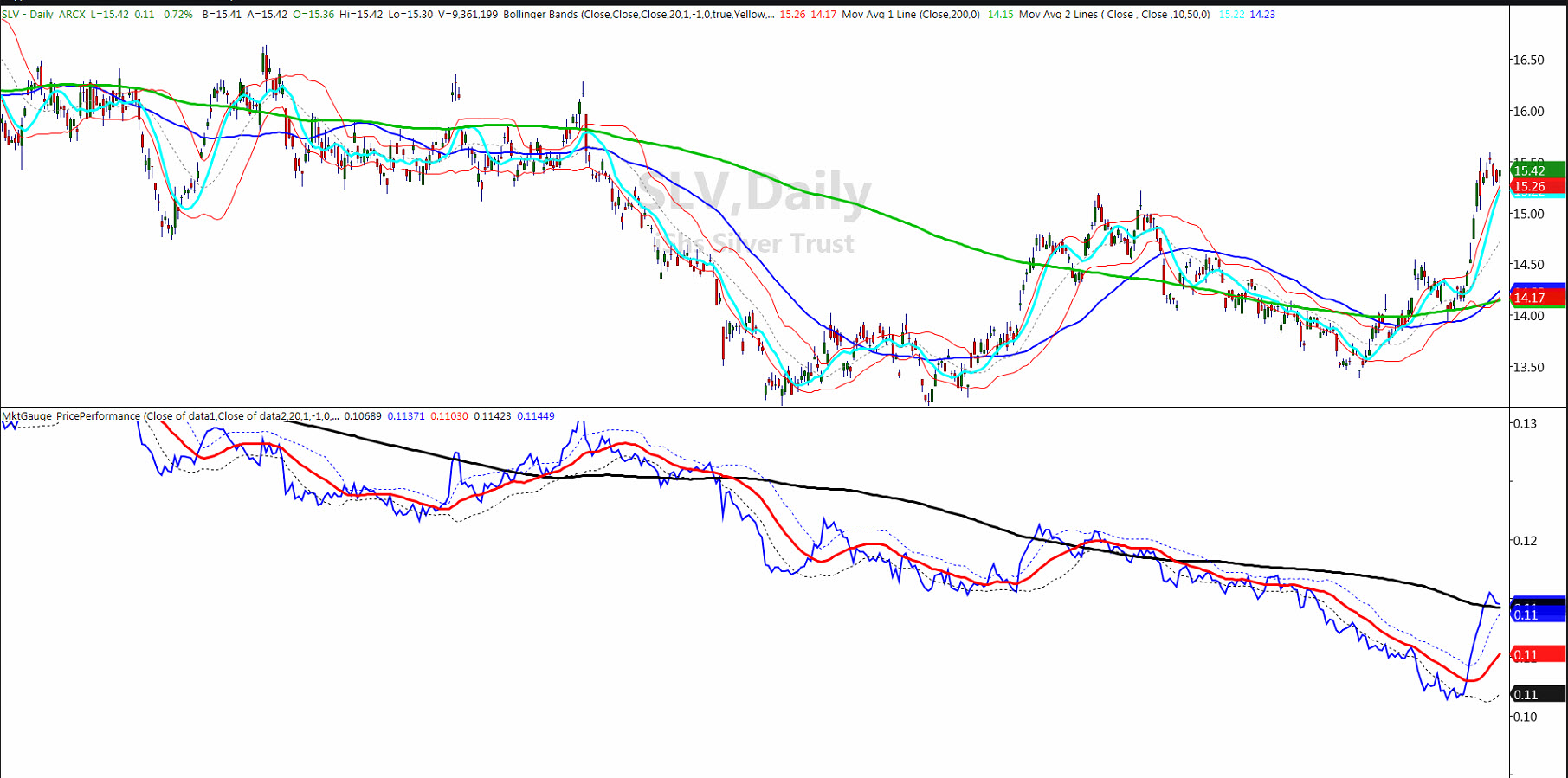Click the '16.50' price axis label
1568x778 pixels.
click(x=1528, y=60)
